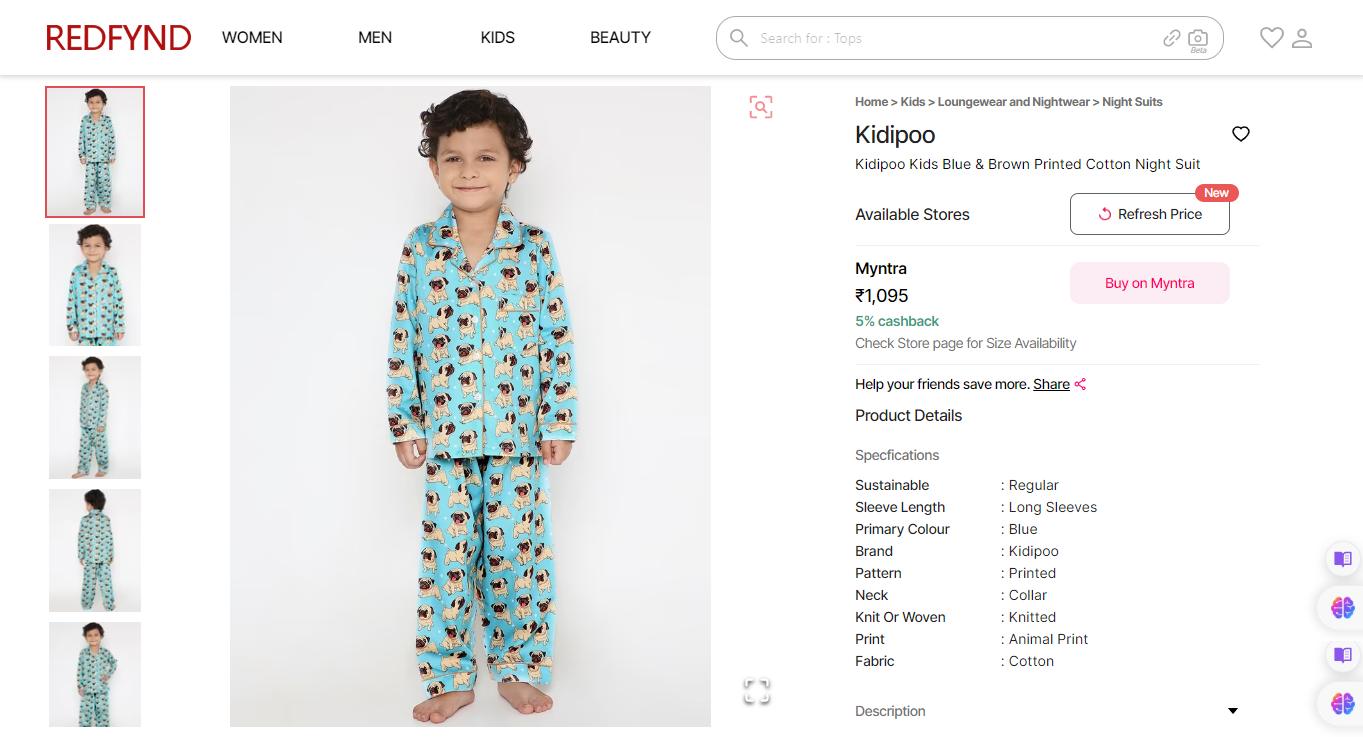The height and width of the screenshot is (737, 1363).
Task: Click the visual search icon beside product image
Action: click(761, 107)
